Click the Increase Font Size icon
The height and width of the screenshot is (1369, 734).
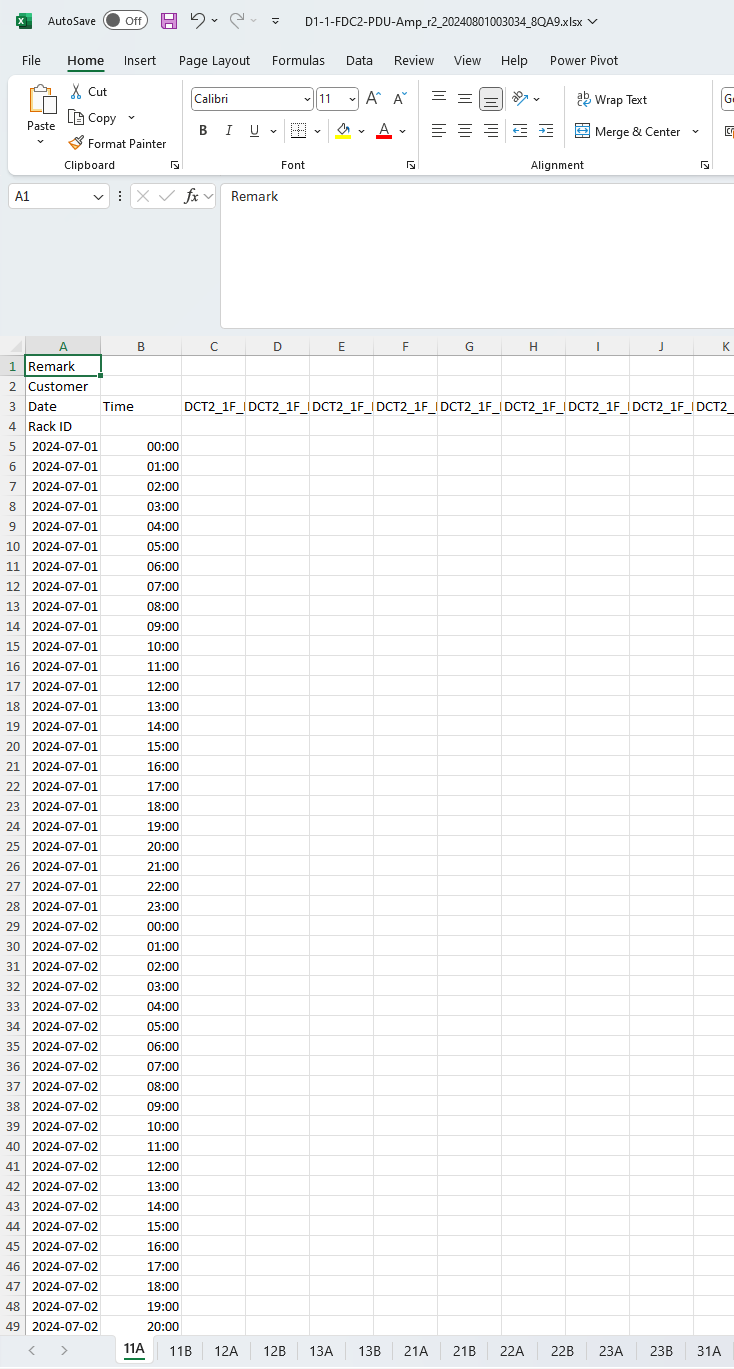click(x=373, y=99)
